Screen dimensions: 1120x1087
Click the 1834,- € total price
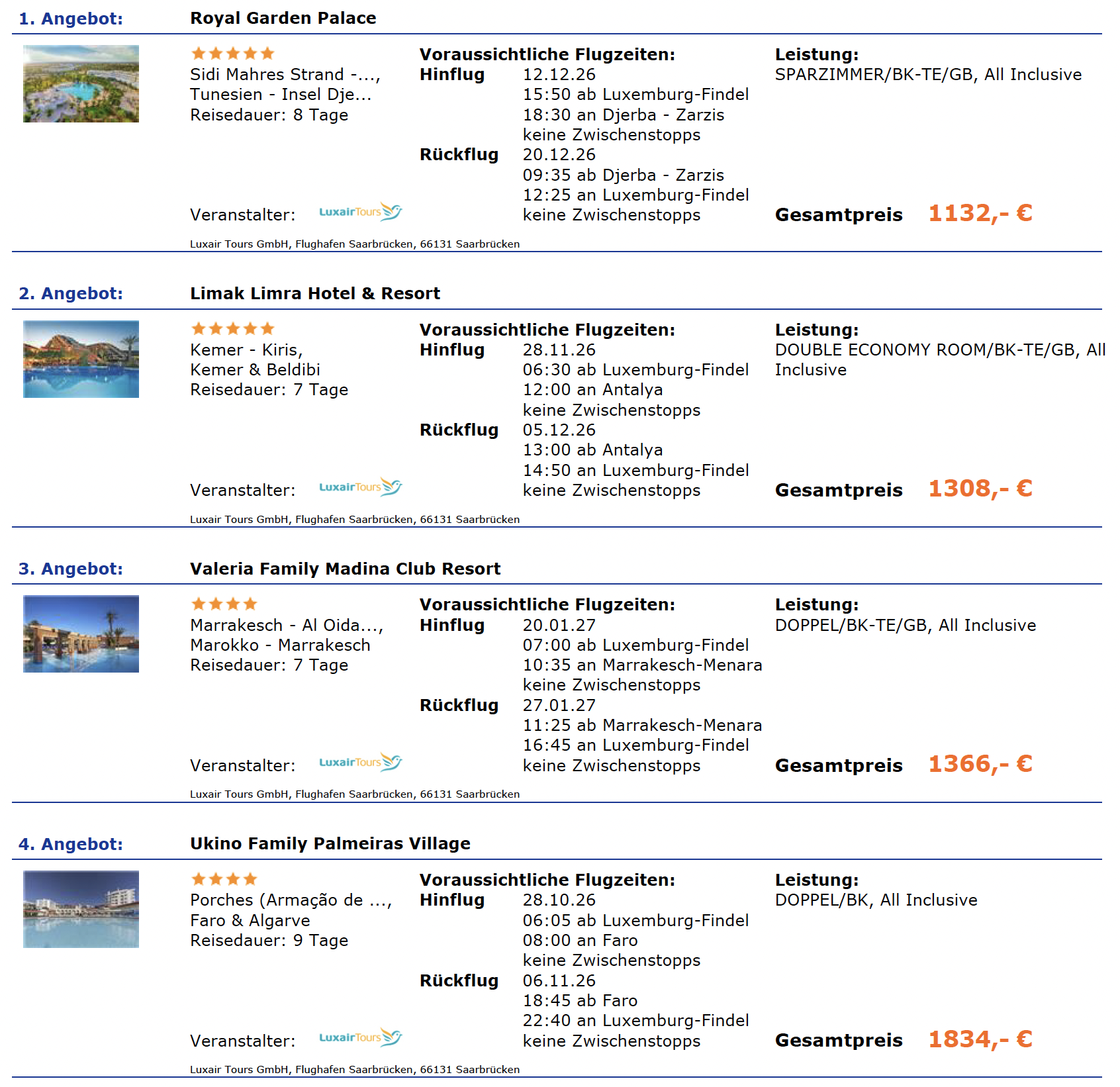click(x=980, y=1039)
